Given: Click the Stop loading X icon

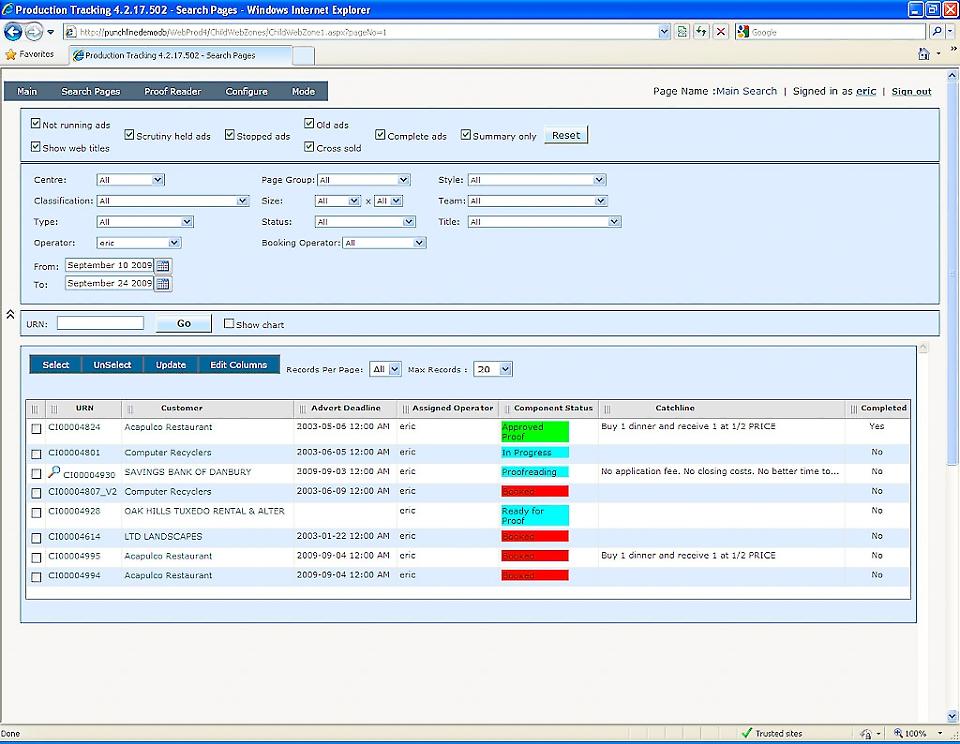Looking at the screenshot, I should pos(721,32).
